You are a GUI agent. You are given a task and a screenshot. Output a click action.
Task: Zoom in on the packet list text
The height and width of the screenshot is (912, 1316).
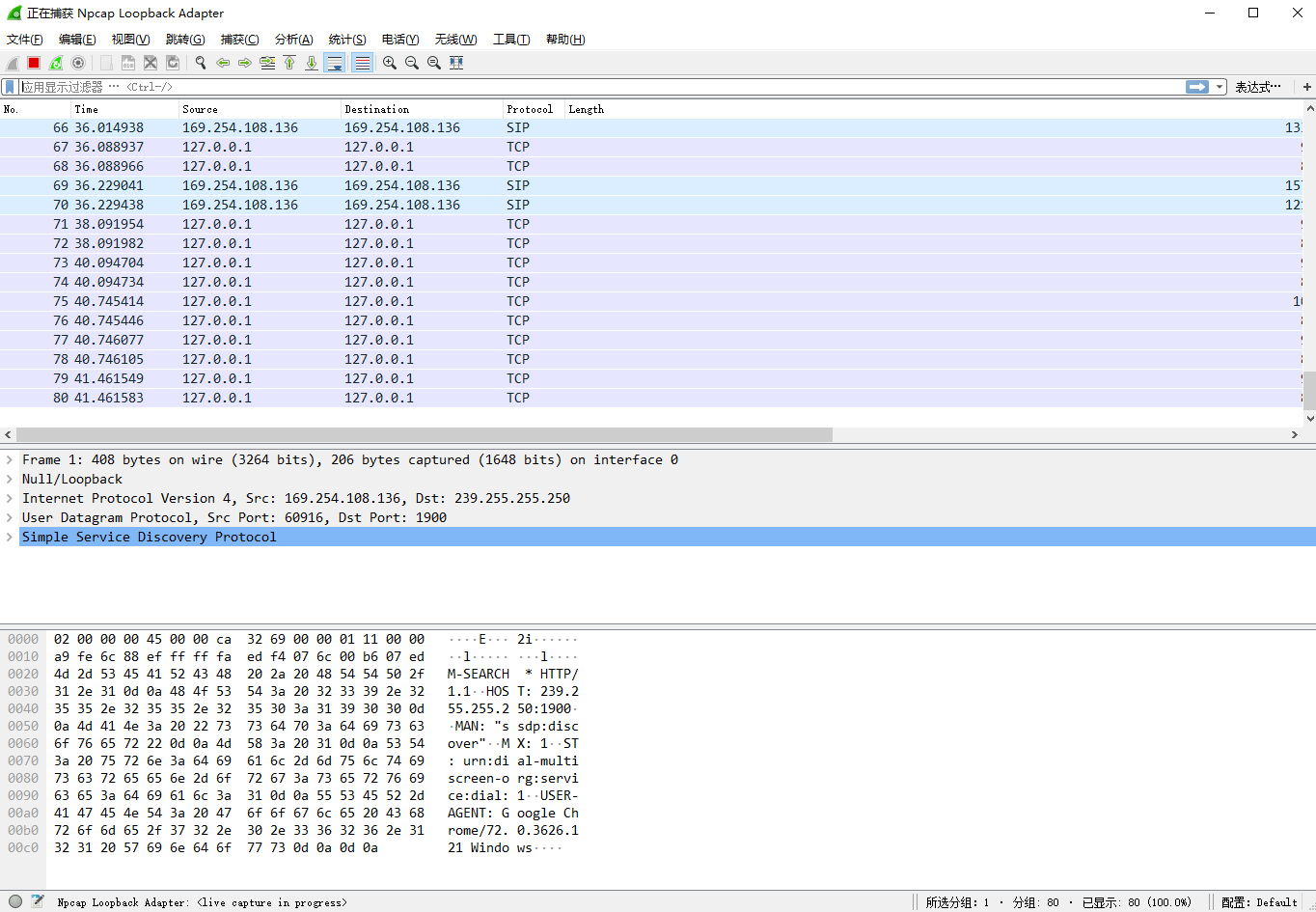[x=389, y=62]
